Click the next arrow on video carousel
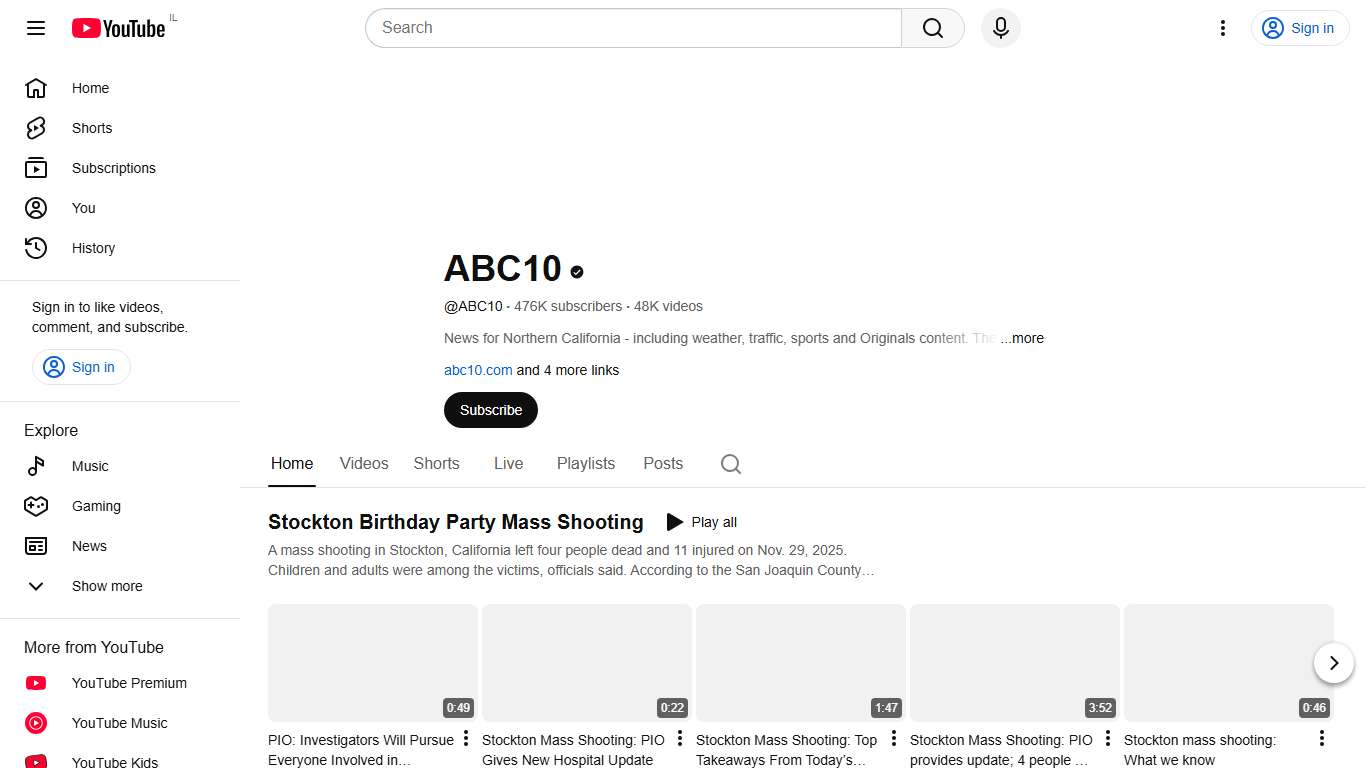This screenshot has width=1366, height=768. point(1333,662)
